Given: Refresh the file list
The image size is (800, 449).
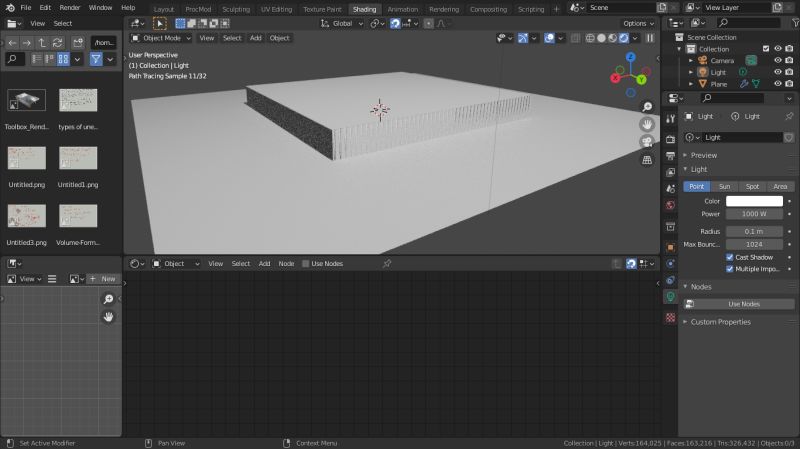Looking at the screenshot, I should (58, 43).
